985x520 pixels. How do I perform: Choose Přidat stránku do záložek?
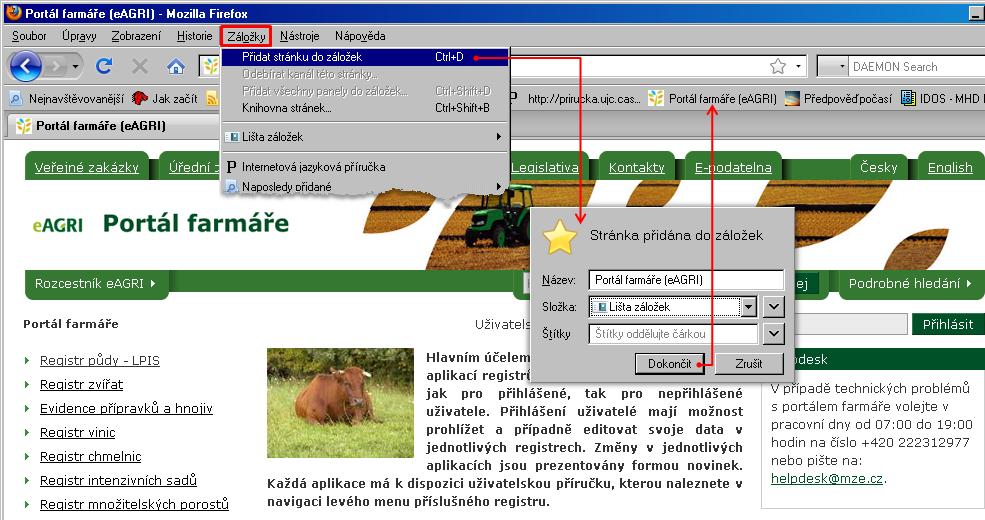tap(366, 57)
